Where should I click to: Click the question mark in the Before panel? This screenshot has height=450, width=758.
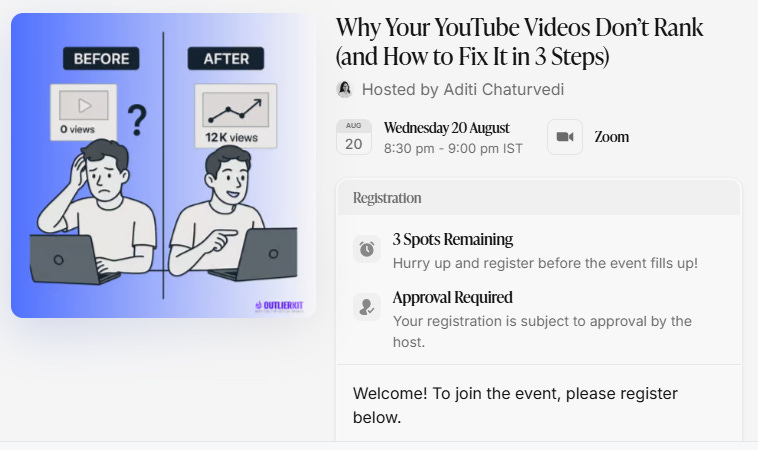(137, 120)
